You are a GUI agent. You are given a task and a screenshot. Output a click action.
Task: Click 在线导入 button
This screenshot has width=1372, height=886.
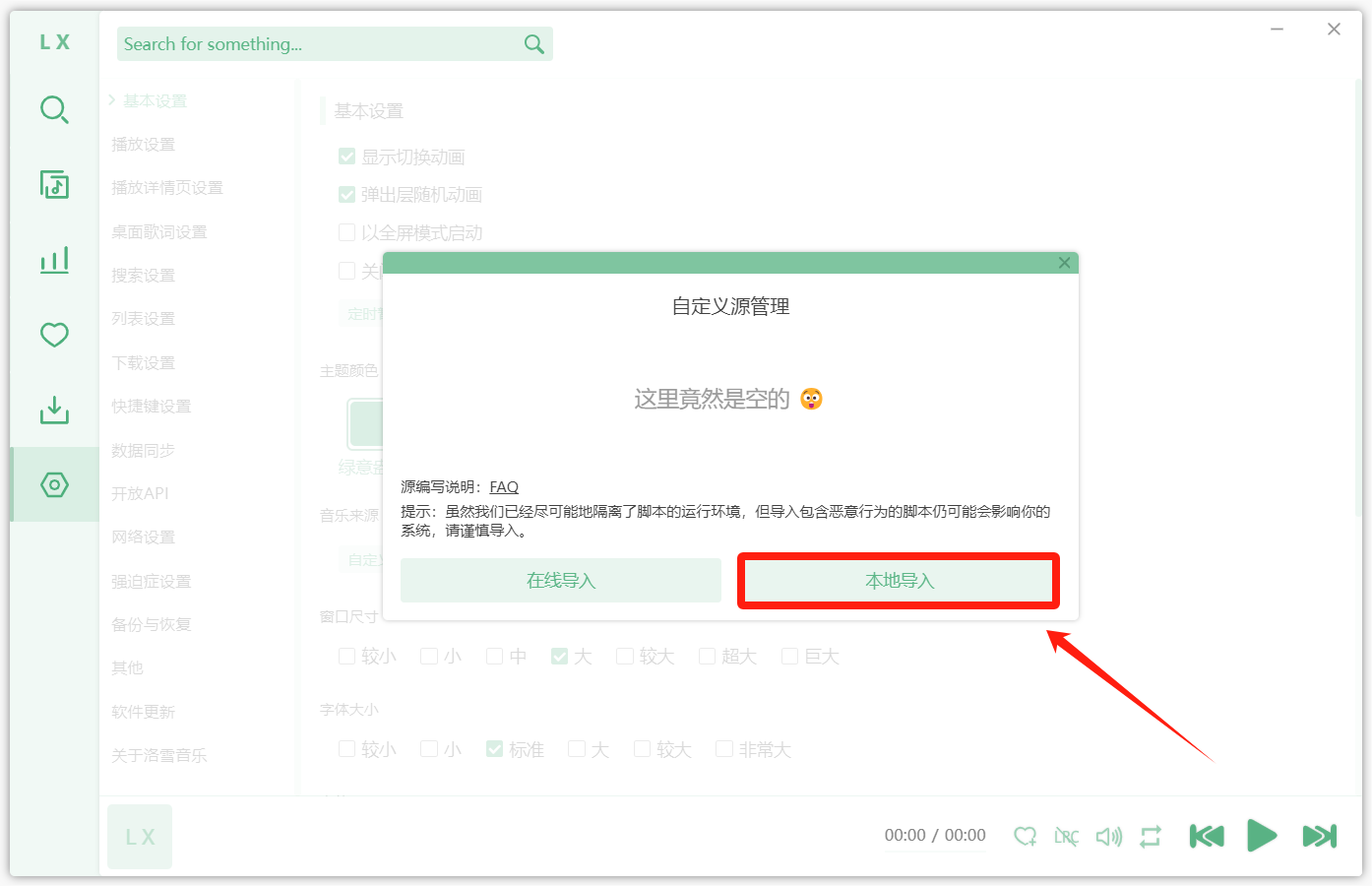(x=561, y=581)
